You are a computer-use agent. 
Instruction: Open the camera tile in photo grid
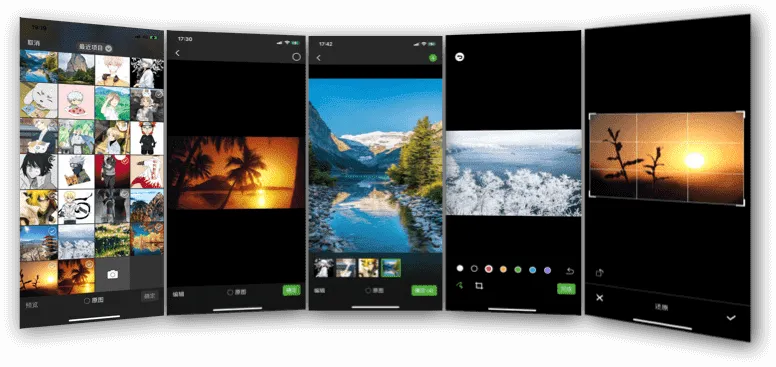pyautogui.click(x=113, y=274)
